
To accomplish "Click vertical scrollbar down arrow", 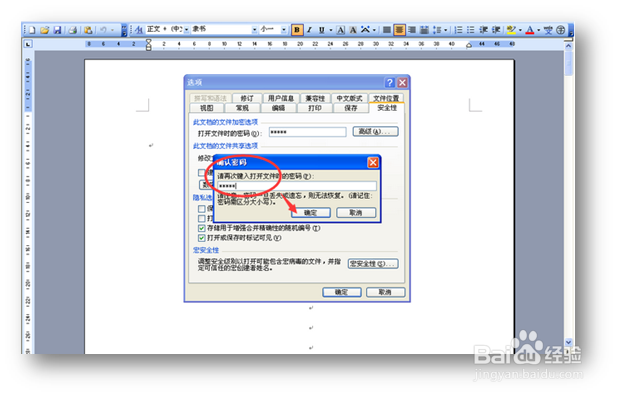I will pyautogui.click(x=569, y=342).
